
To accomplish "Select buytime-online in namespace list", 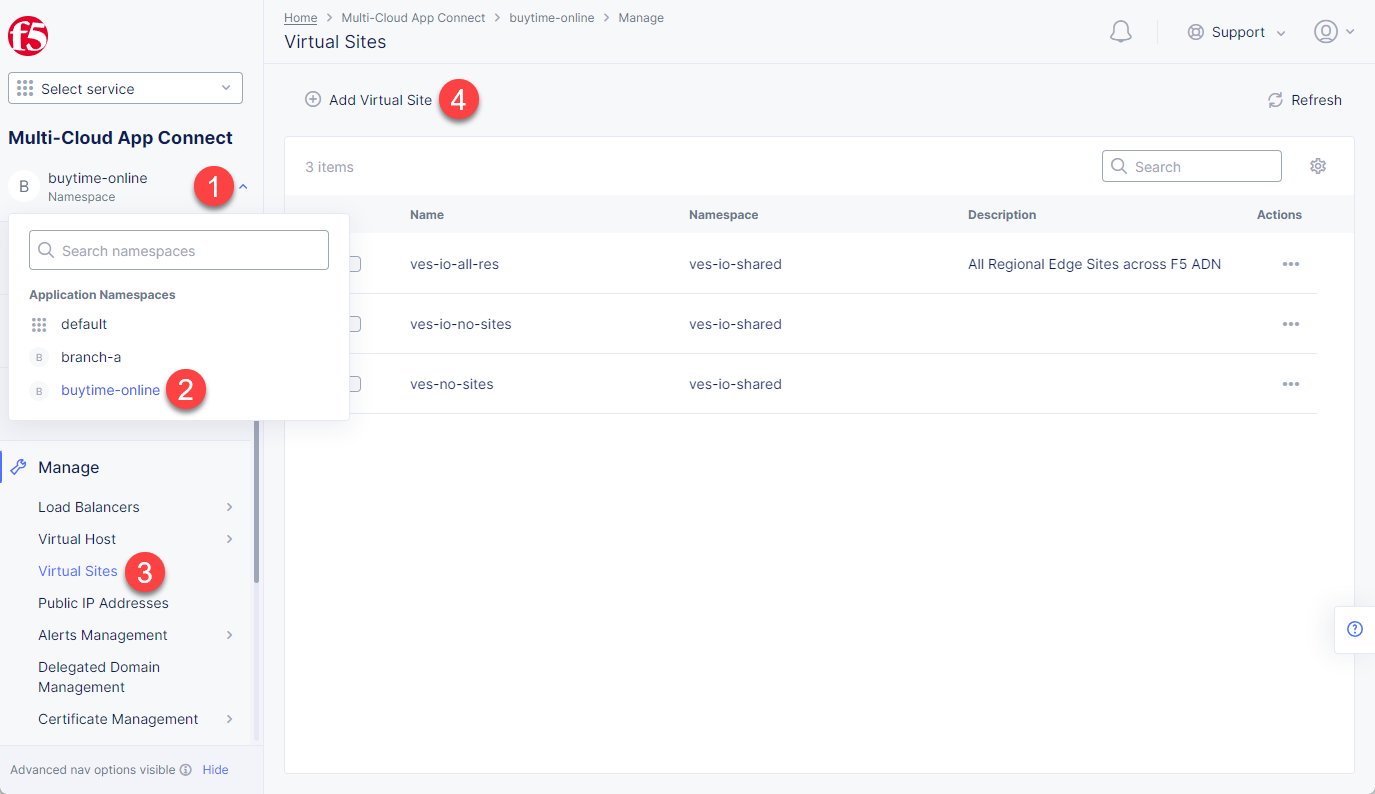I will click(x=110, y=390).
